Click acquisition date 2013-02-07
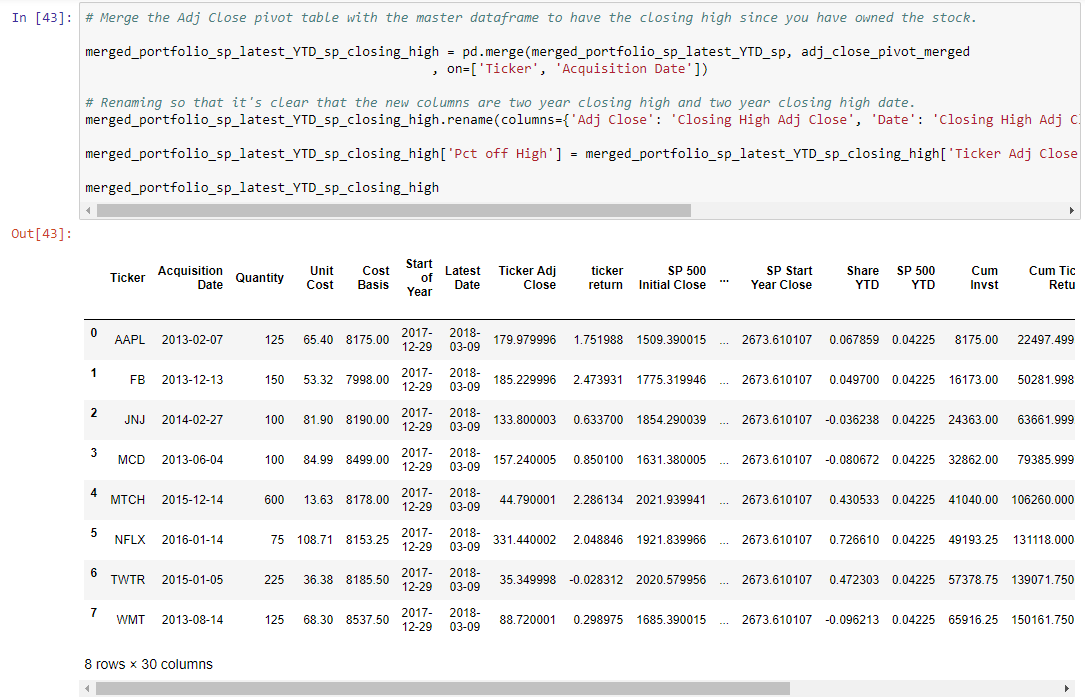Image resolution: width=1085 pixels, height=699 pixels. point(192,340)
